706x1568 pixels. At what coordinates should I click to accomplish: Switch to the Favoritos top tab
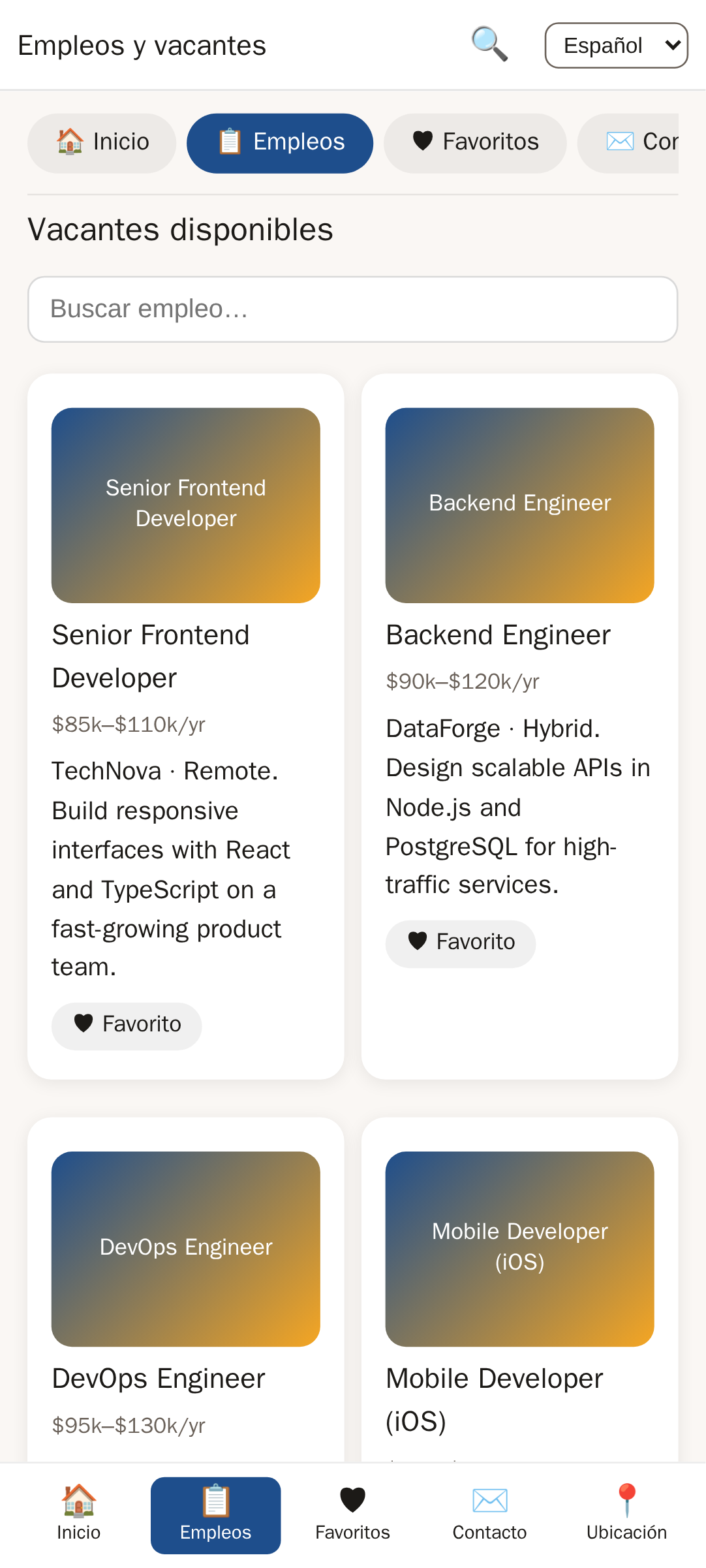pos(475,143)
